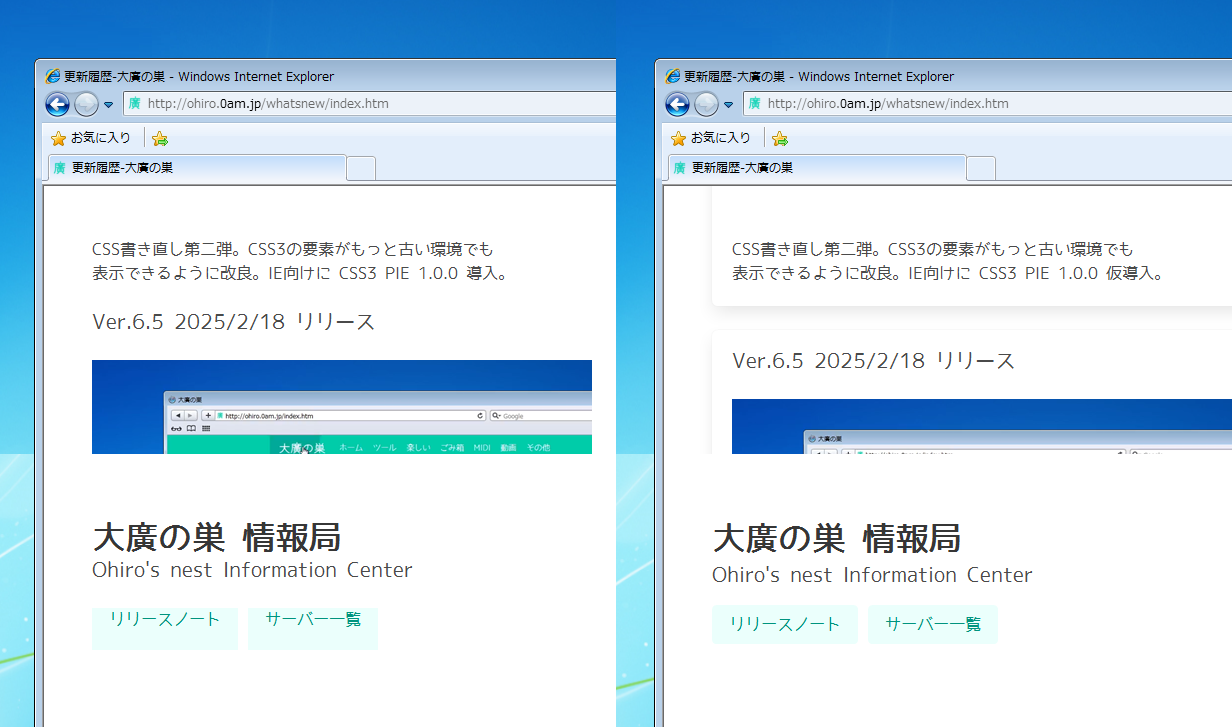Viewport: 1232px width, 727px height.
Task: Click the Back button in the right browser window
Action: (x=677, y=104)
